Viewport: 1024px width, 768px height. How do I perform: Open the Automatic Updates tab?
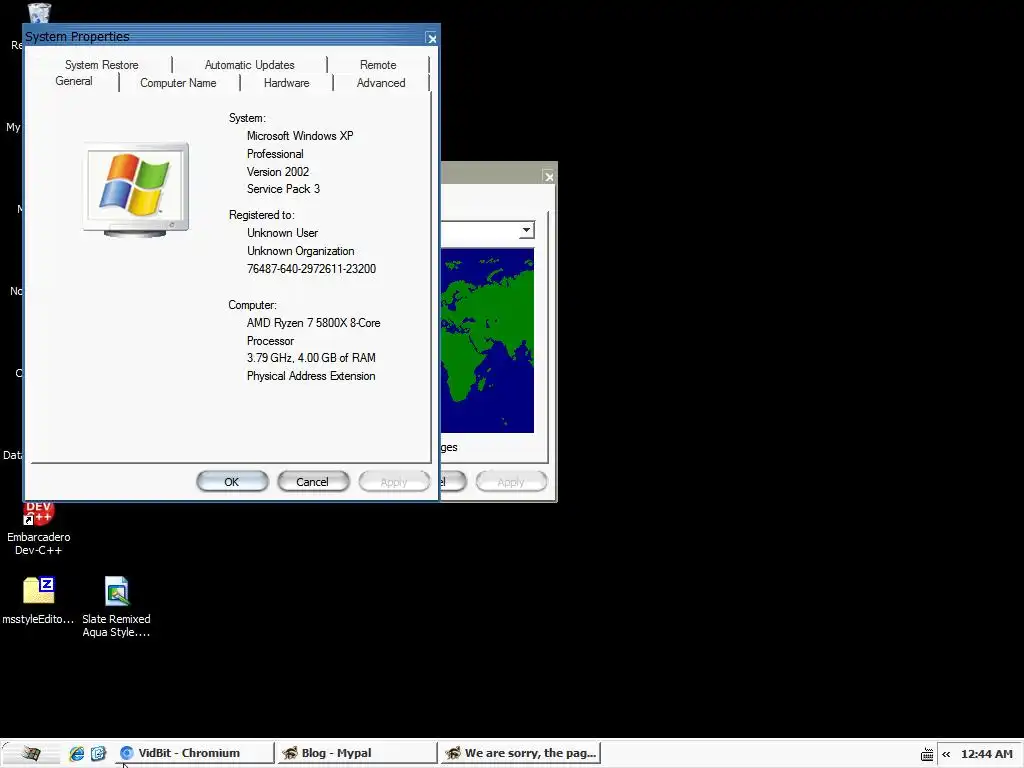click(249, 65)
